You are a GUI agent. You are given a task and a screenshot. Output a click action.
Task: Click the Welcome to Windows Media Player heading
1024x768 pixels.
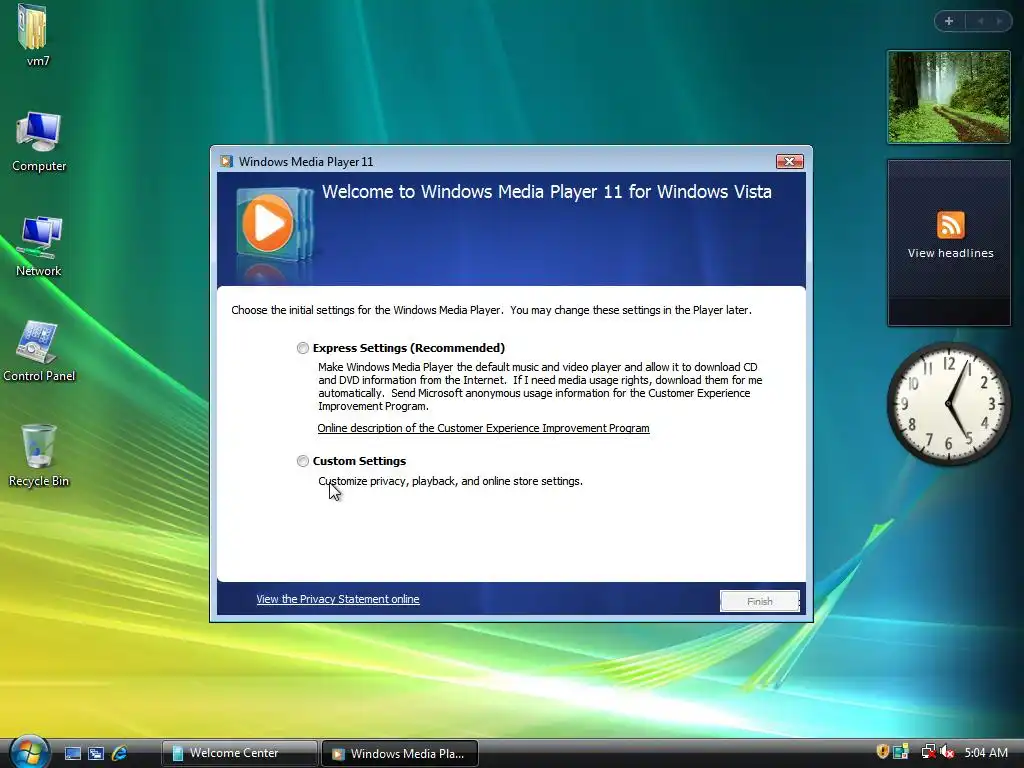point(547,192)
